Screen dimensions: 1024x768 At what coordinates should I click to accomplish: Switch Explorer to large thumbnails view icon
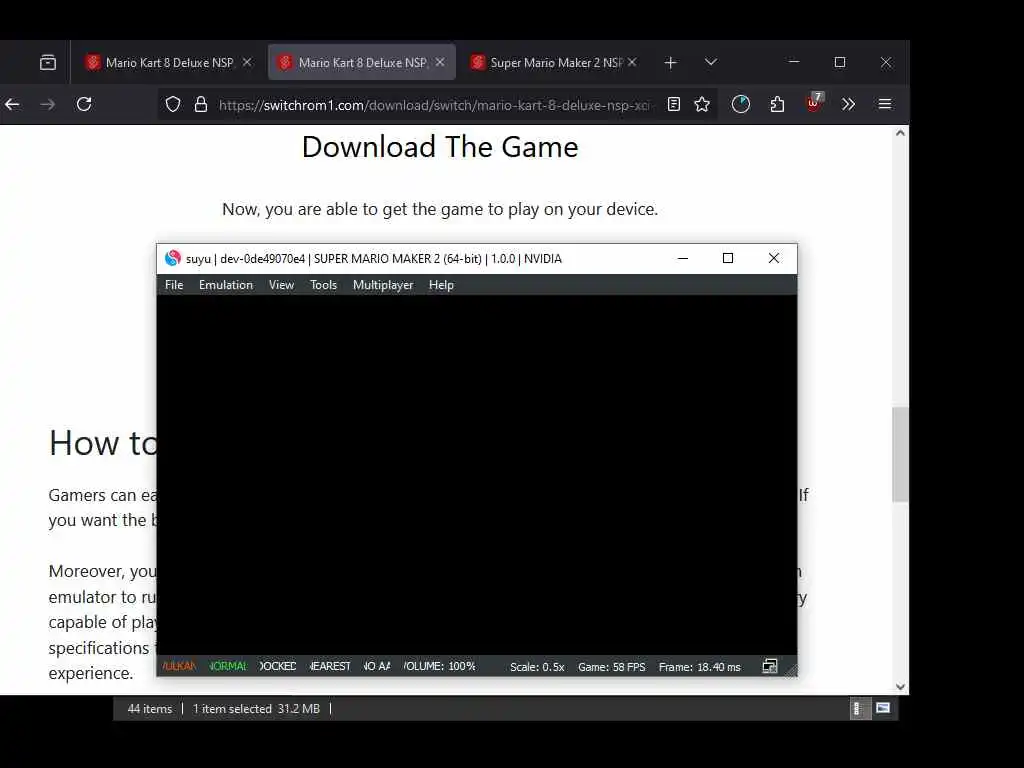coord(883,708)
